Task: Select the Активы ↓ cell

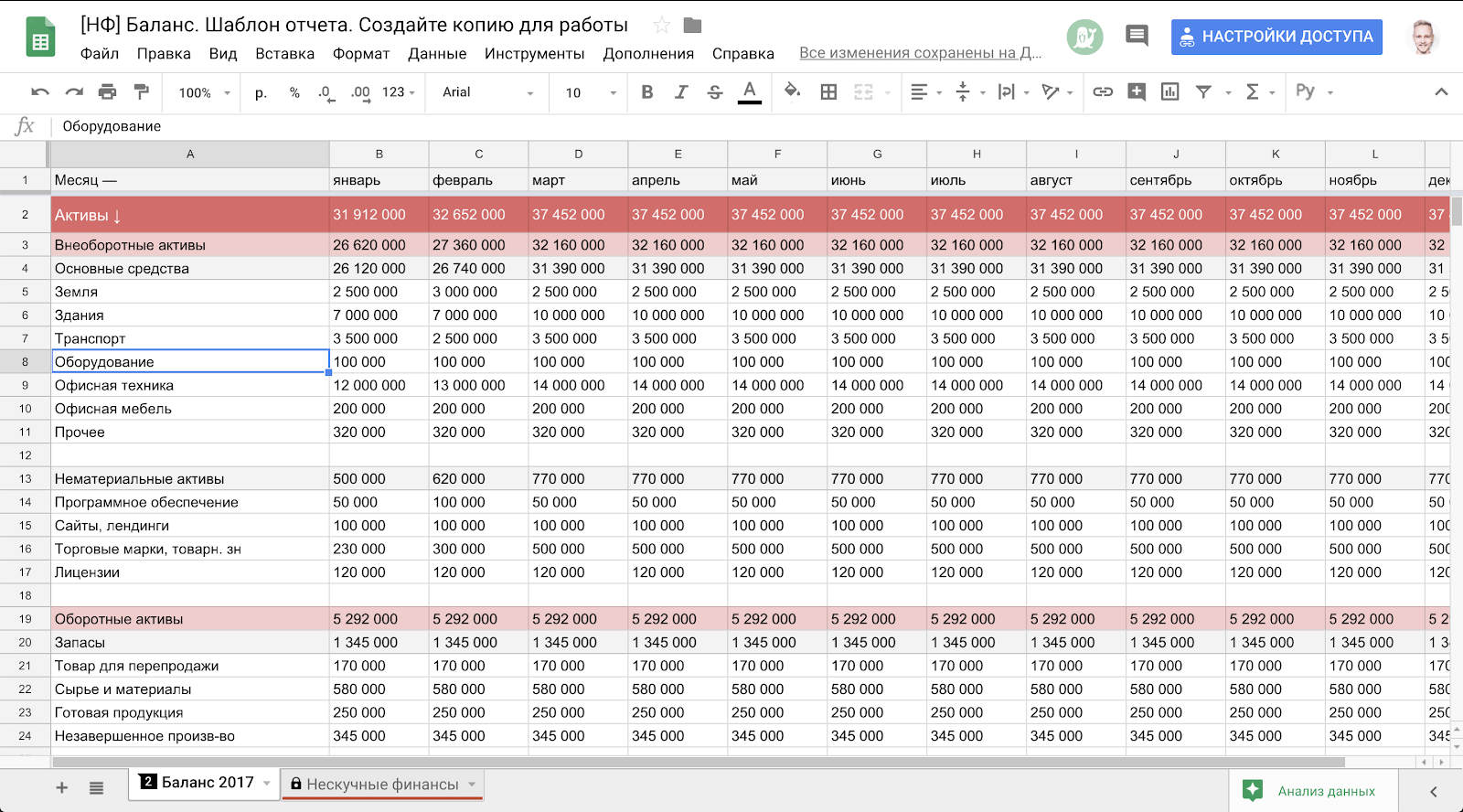Action: 190,215
